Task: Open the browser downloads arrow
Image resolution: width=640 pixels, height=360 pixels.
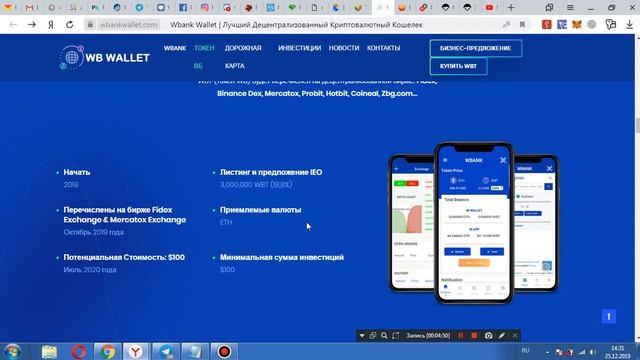Action: coord(629,24)
